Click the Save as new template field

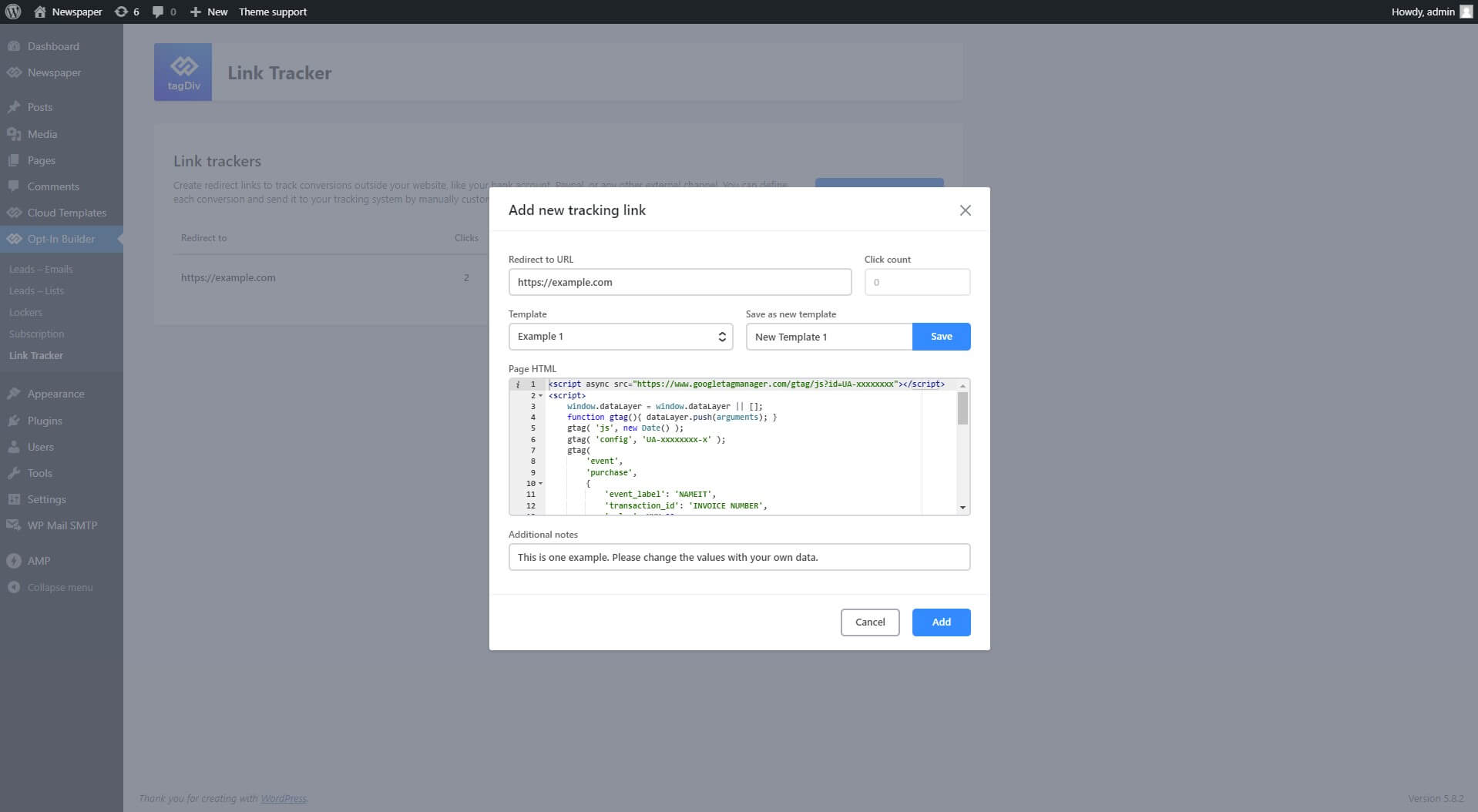pos(829,337)
